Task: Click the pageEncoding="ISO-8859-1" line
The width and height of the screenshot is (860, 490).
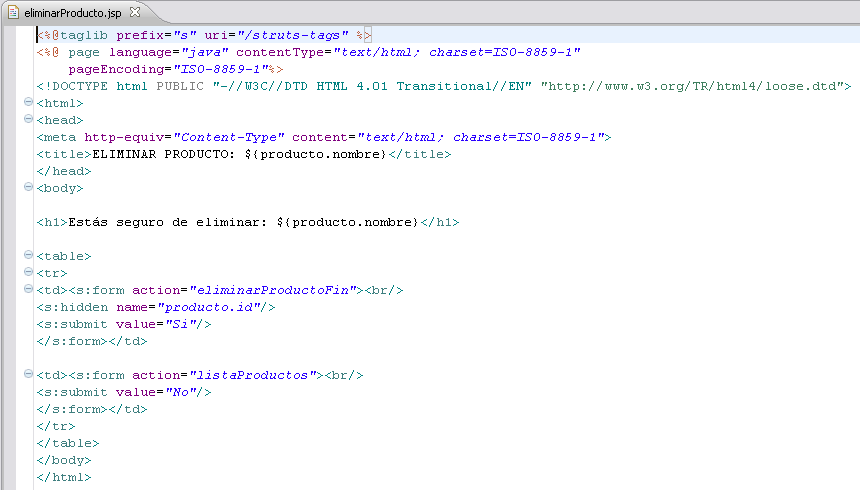Action: (x=176, y=69)
